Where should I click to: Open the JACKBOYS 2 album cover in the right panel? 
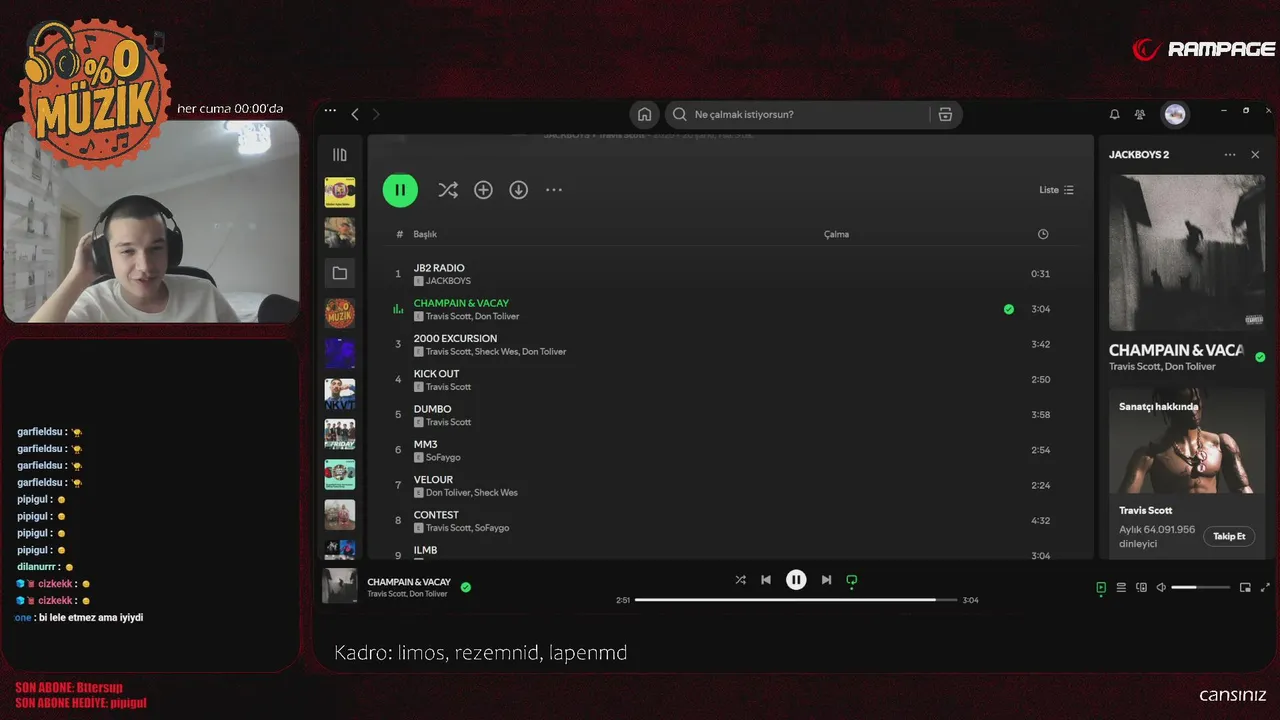[x=1187, y=253]
